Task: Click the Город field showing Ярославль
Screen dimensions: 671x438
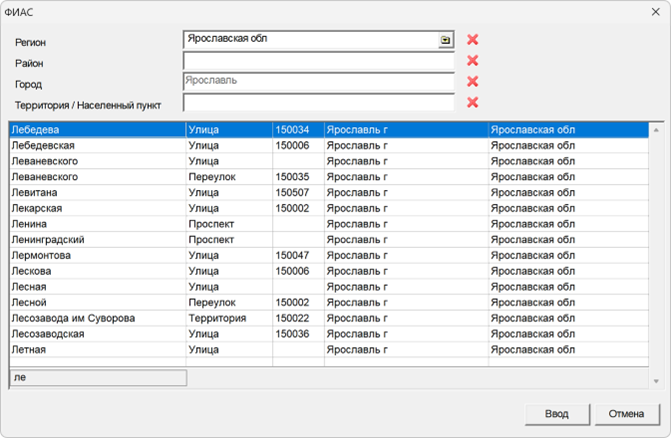Action: [318, 81]
